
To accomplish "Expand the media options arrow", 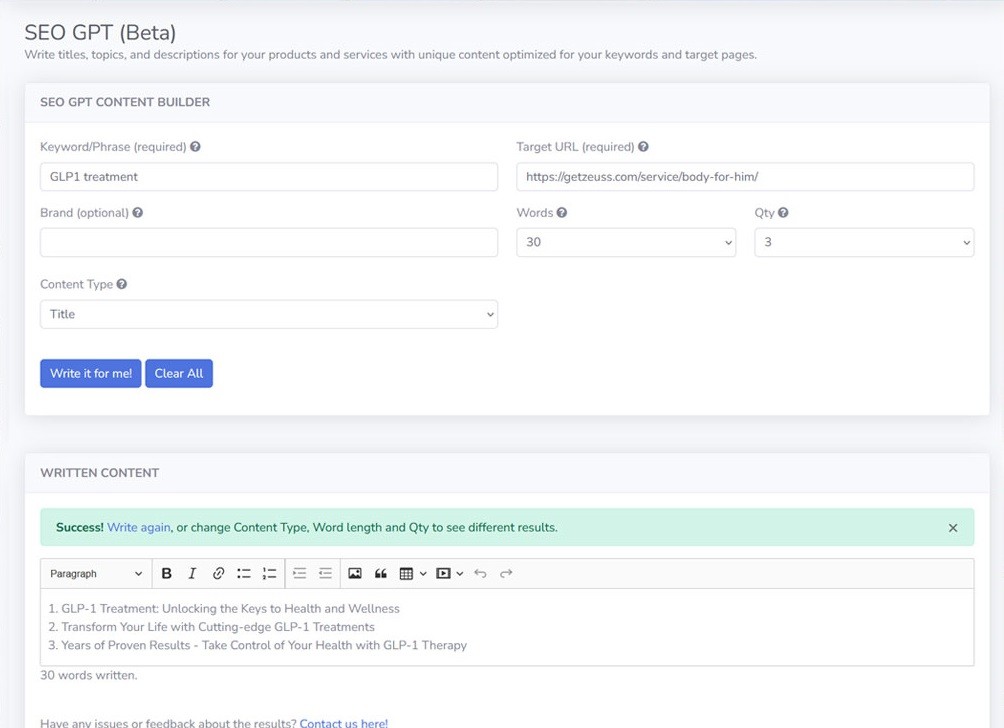I will pyautogui.click(x=460, y=574).
